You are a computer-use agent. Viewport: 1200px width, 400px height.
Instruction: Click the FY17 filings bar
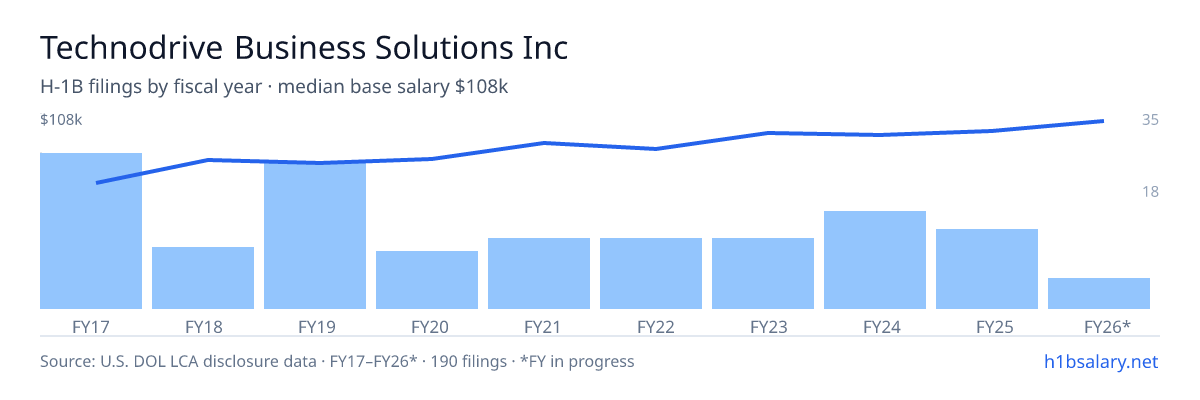(x=91, y=231)
